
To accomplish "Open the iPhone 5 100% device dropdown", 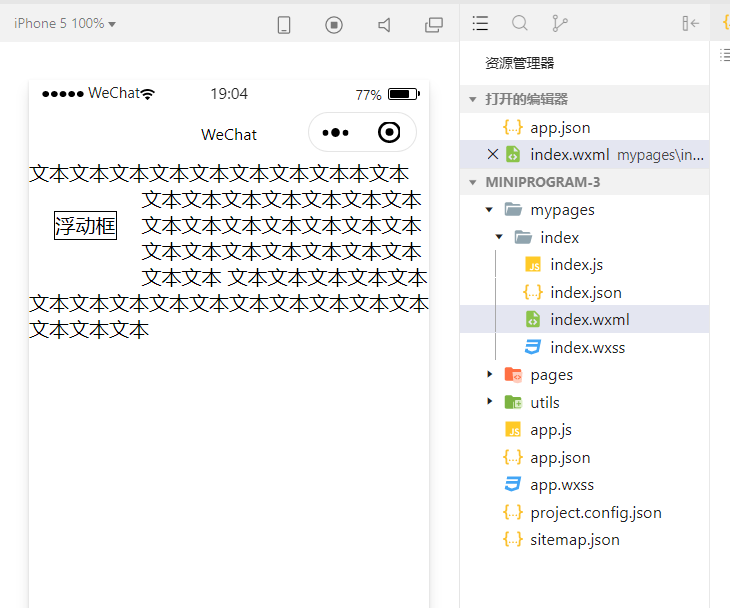I will pos(65,23).
